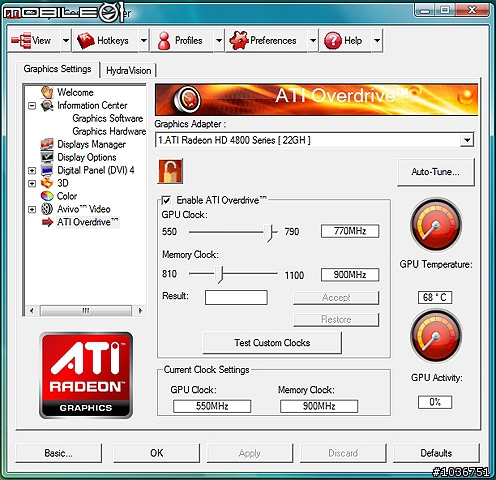Select Display Options in the tree
This screenshot has width=496, height=480.
[x=87, y=157]
